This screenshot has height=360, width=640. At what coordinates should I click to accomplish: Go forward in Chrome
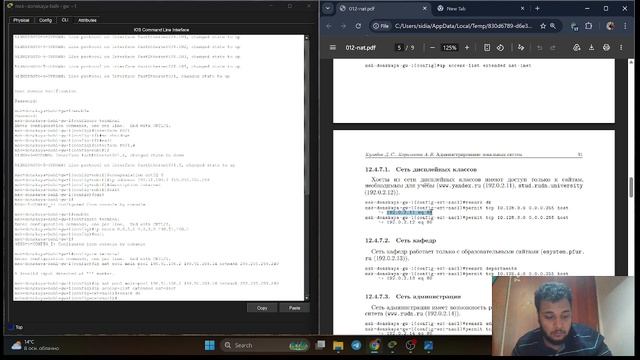[343, 26]
